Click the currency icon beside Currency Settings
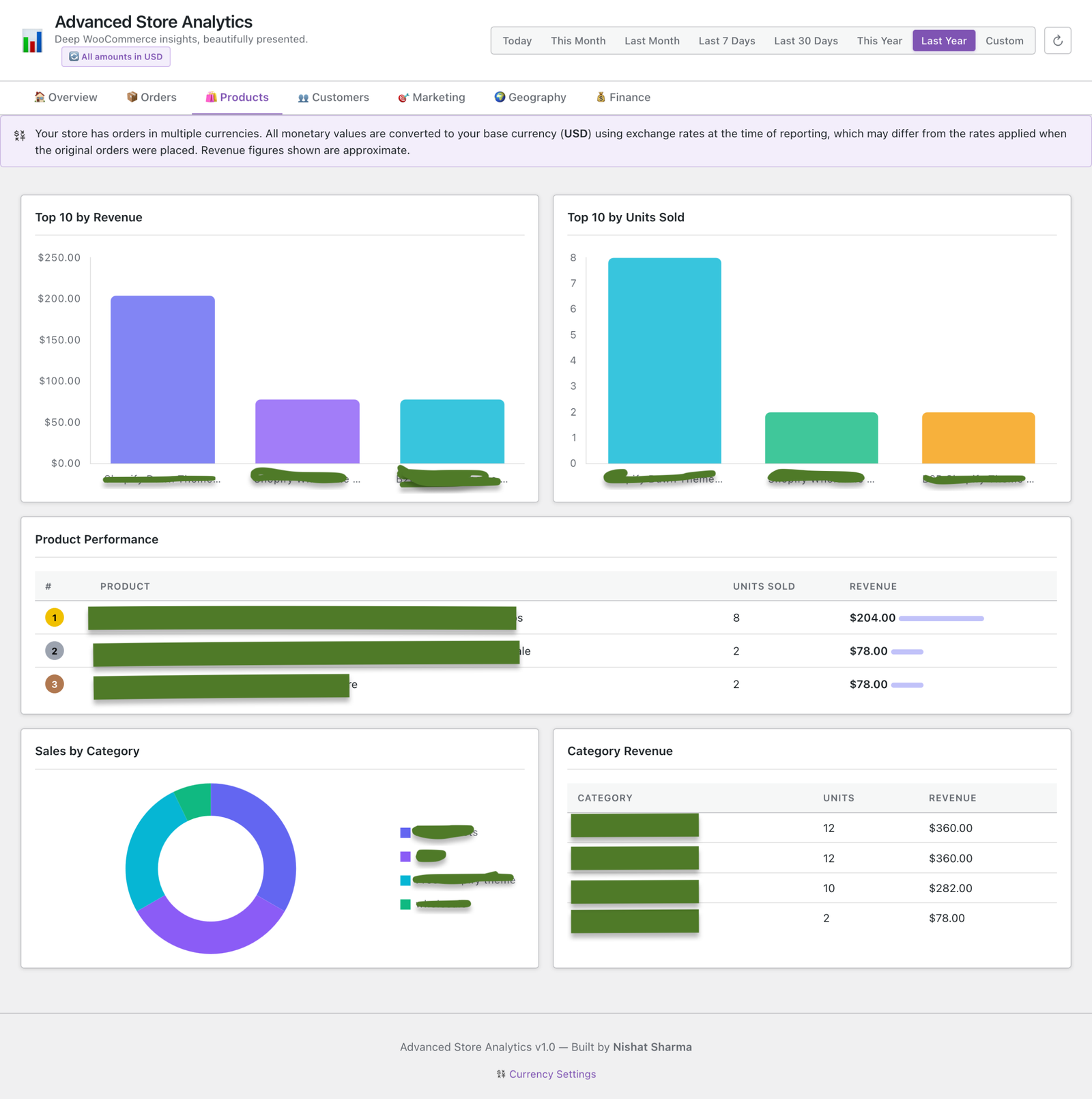Viewport: 1092px width, 1099px height. coord(501,1074)
